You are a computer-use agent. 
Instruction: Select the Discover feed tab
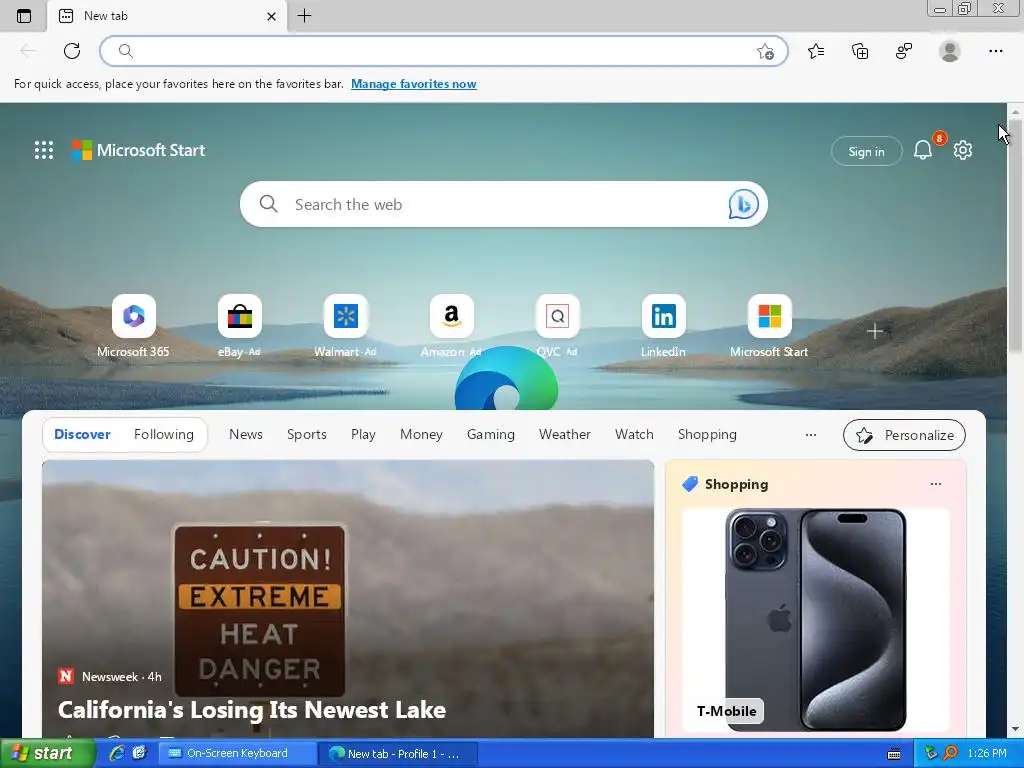point(82,434)
